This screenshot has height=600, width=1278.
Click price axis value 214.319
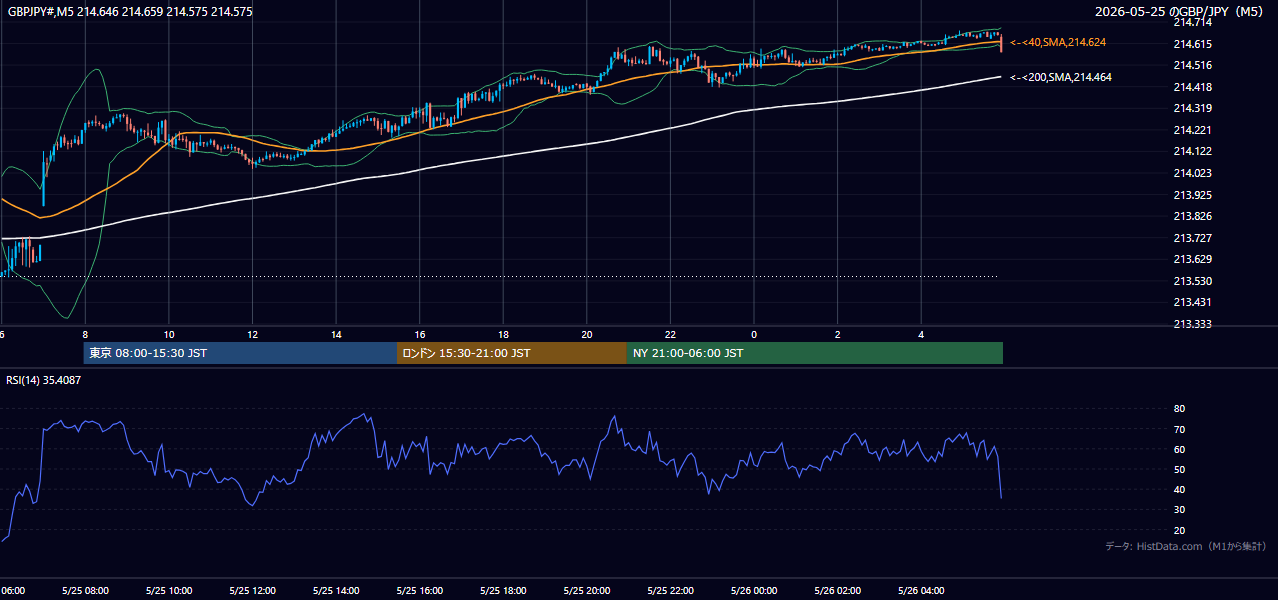point(1192,108)
